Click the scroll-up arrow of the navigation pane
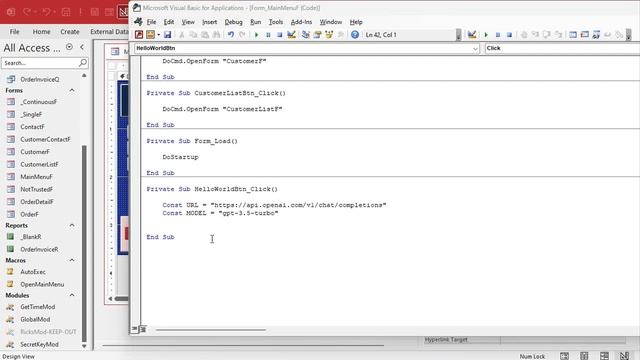This screenshot has height=360, width=640. pyautogui.click(x=84, y=76)
